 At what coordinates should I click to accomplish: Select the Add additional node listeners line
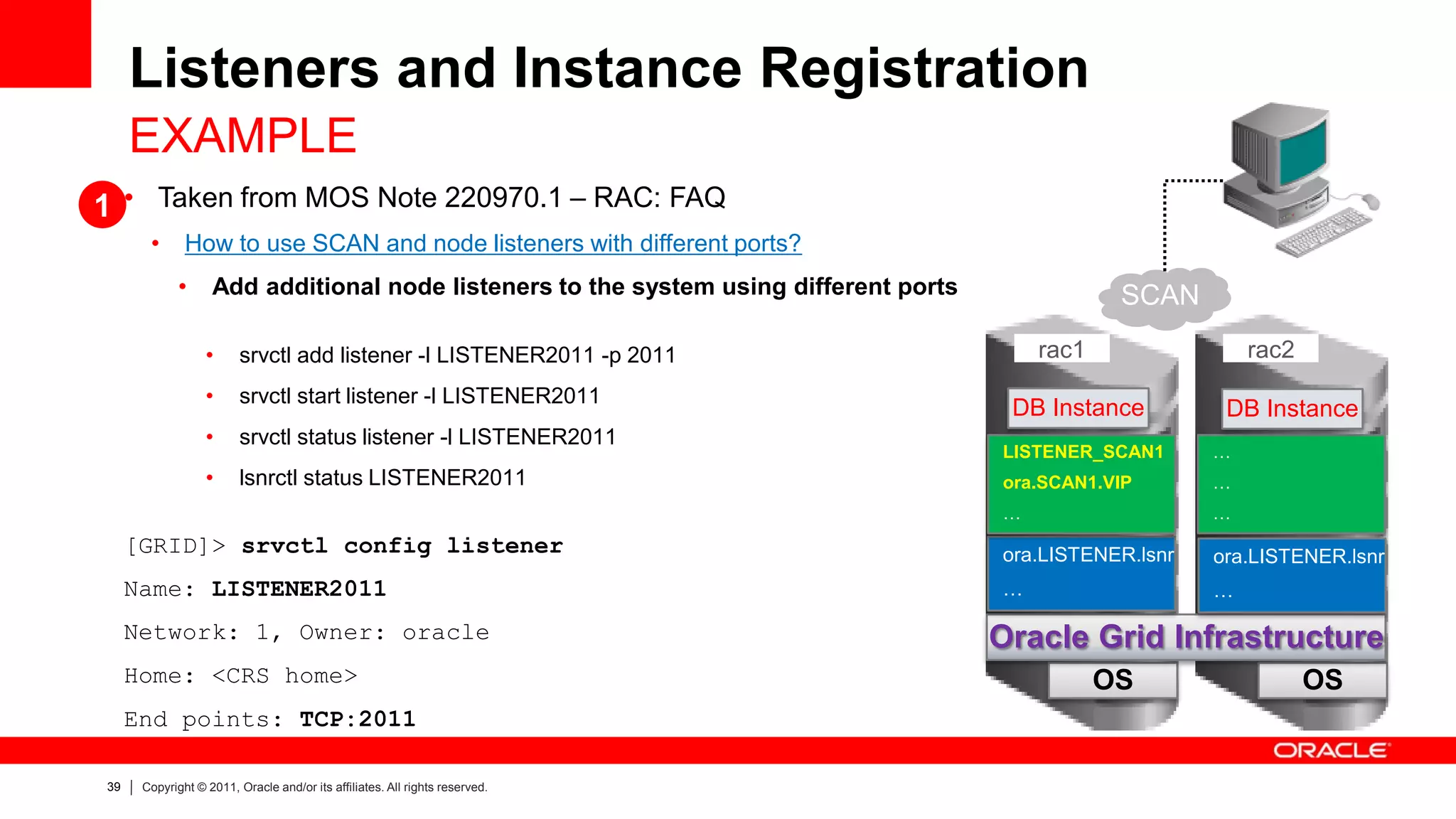coord(584,287)
